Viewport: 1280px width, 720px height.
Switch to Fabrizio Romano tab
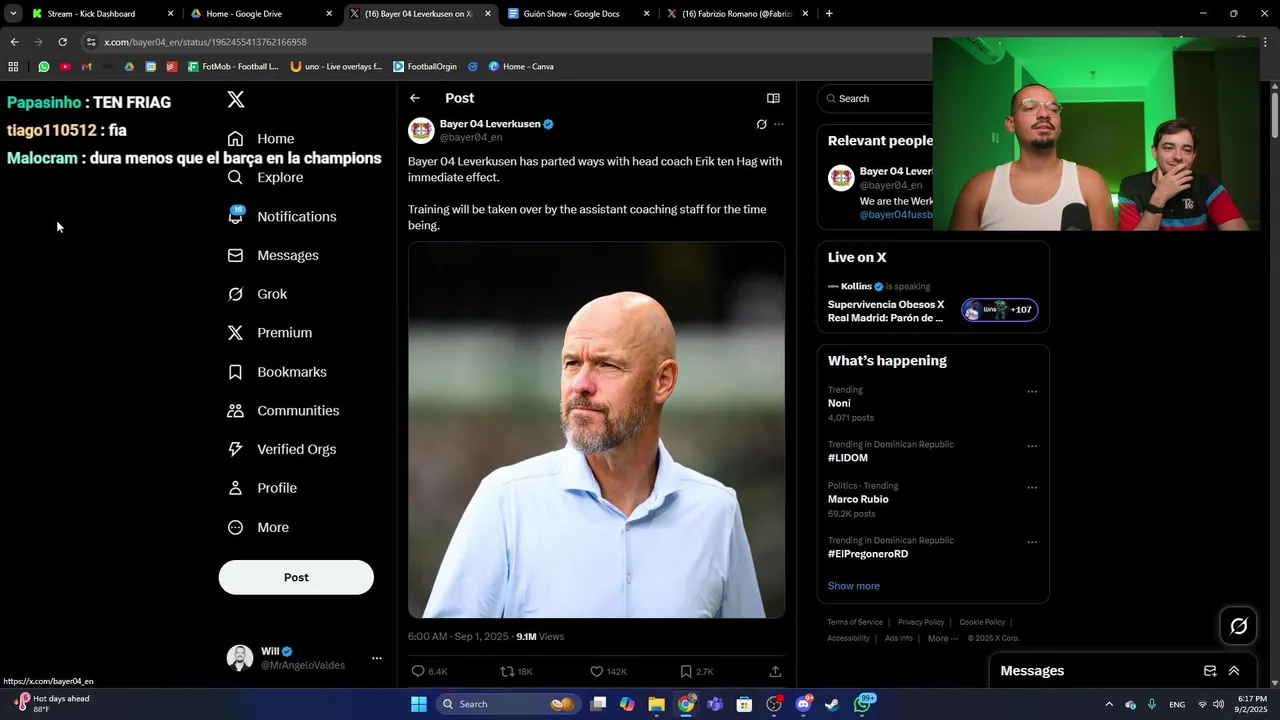[737, 14]
